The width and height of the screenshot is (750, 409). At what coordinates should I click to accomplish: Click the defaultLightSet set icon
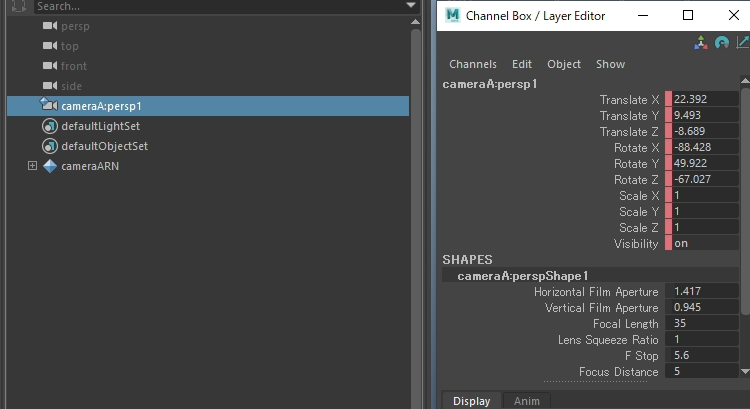point(50,126)
